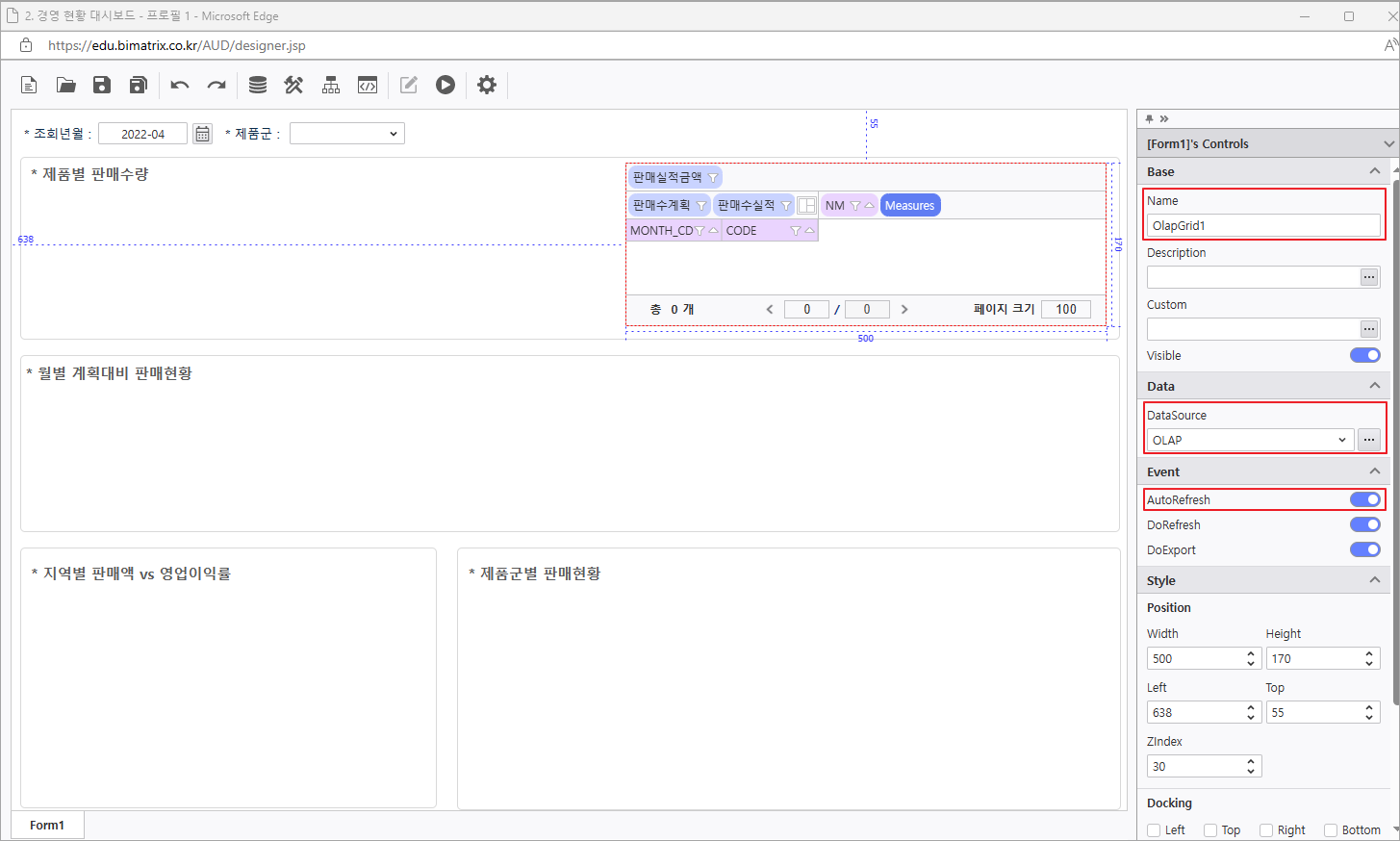Open the 제품군 combo box

(346, 134)
